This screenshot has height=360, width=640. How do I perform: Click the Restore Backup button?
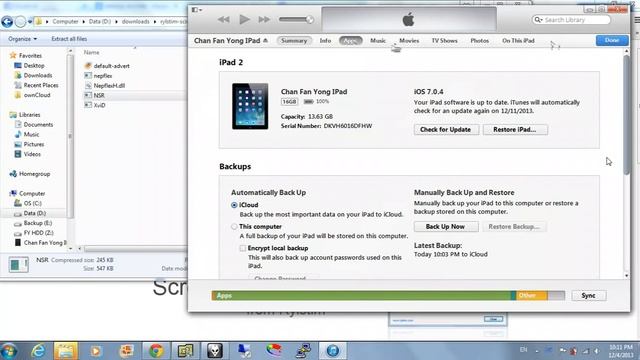point(514,227)
